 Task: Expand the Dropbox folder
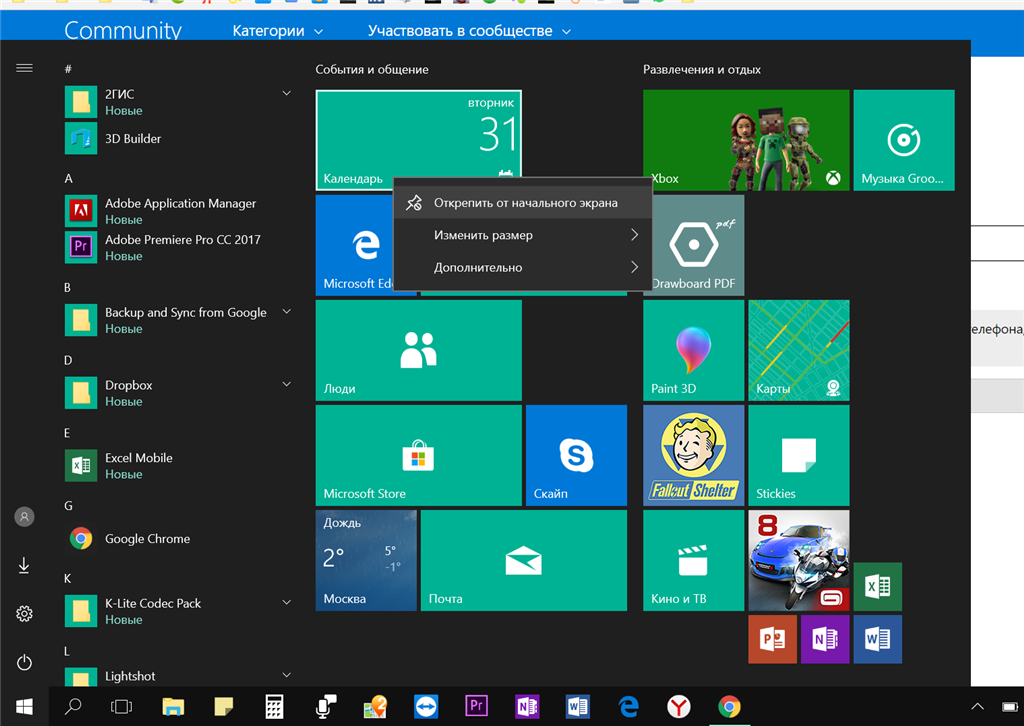[286, 384]
